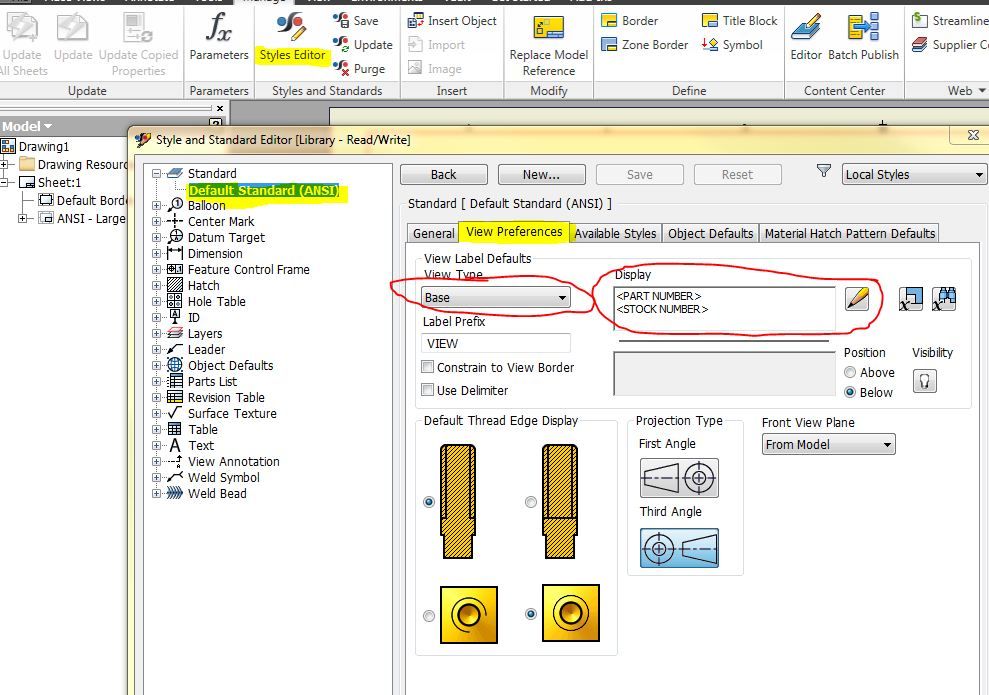Screen dimensions: 989x695
Task: Open the Object Defaults tab
Action: click(x=710, y=233)
